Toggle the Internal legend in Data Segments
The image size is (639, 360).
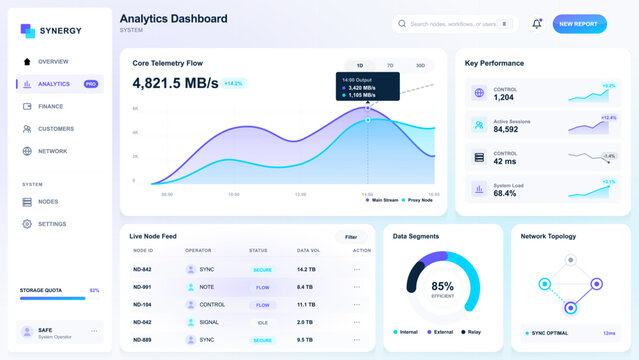point(405,332)
